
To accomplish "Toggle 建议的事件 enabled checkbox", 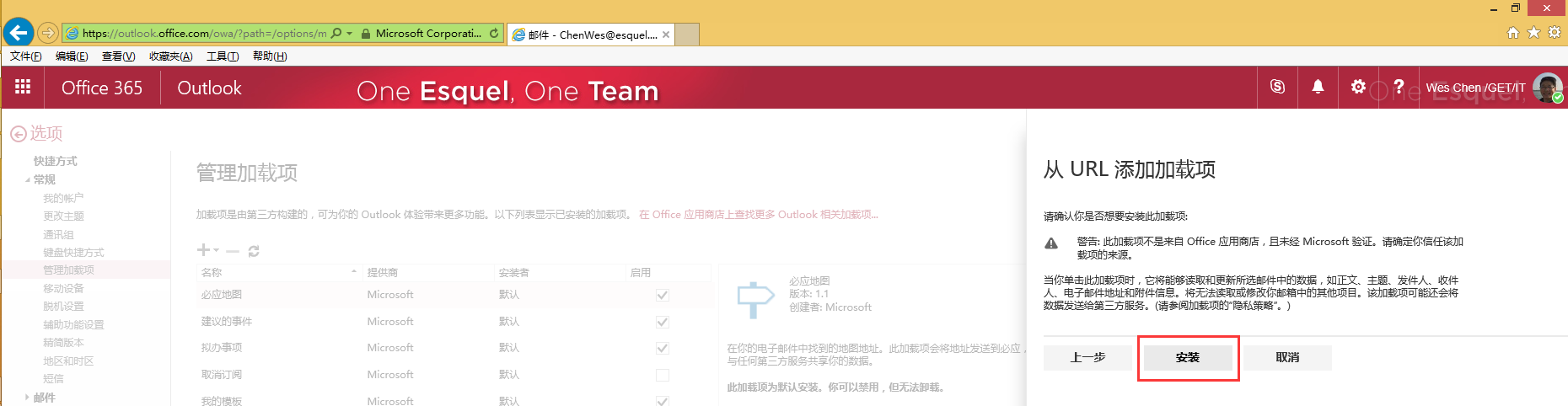I will point(663,322).
